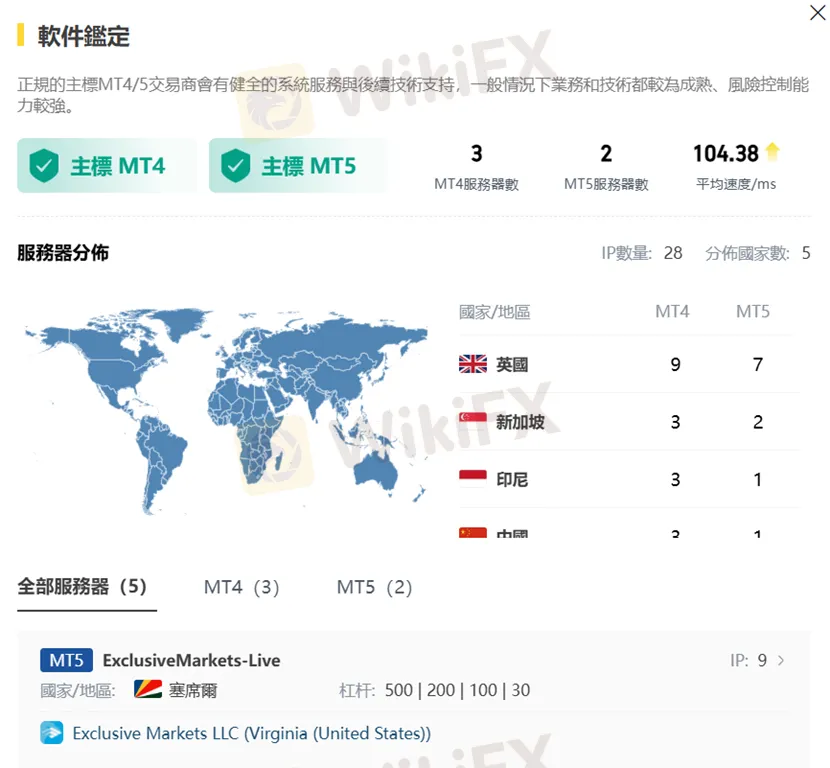The height and width of the screenshot is (768, 830).
Task: Close the software identification popup
Action: (817, 13)
